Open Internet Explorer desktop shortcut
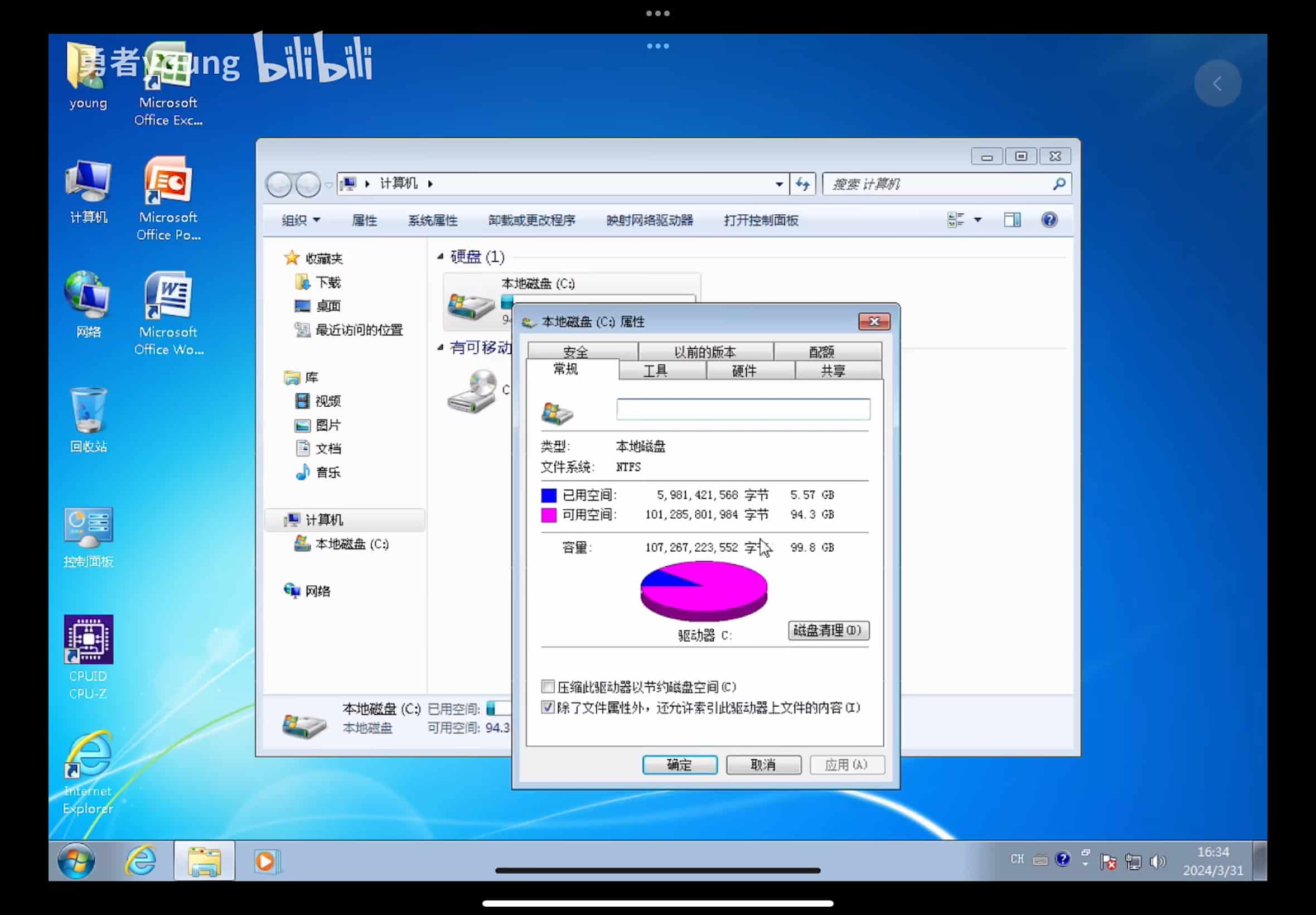The height and width of the screenshot is (915, 1316). 88,772
